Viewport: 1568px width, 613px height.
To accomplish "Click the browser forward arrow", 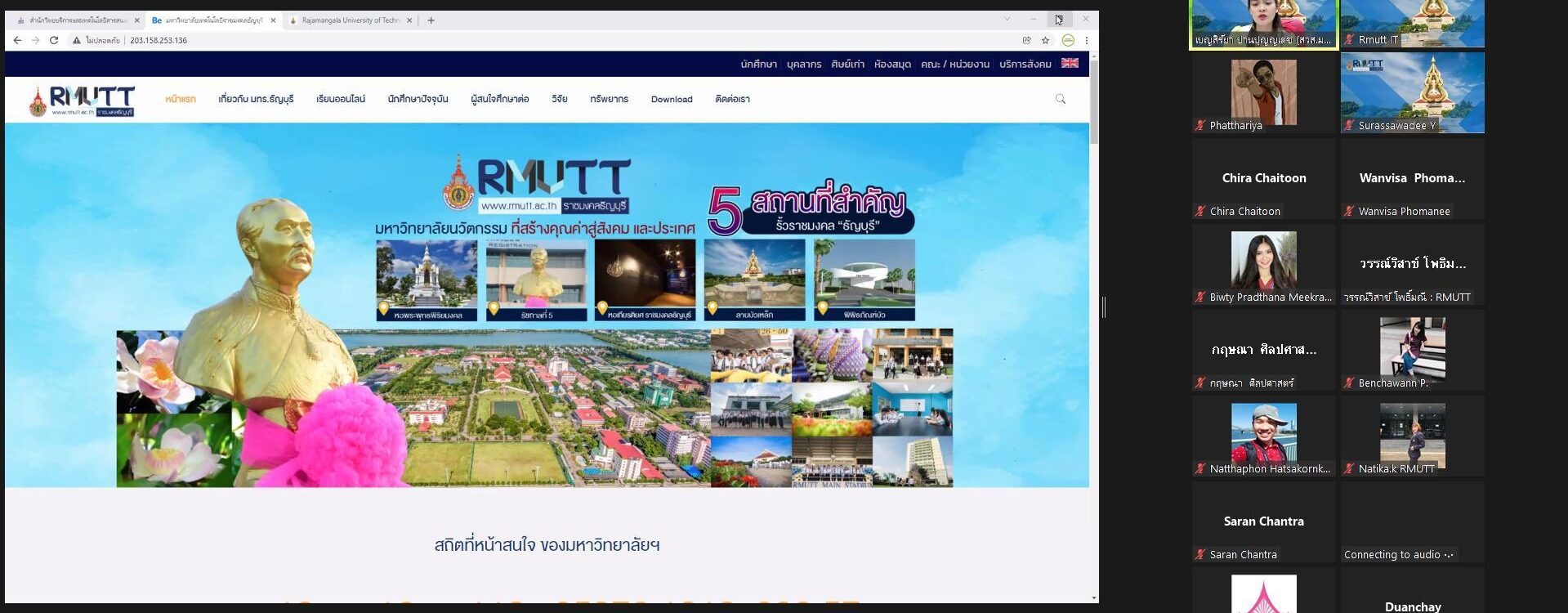I will coord(35,40).
